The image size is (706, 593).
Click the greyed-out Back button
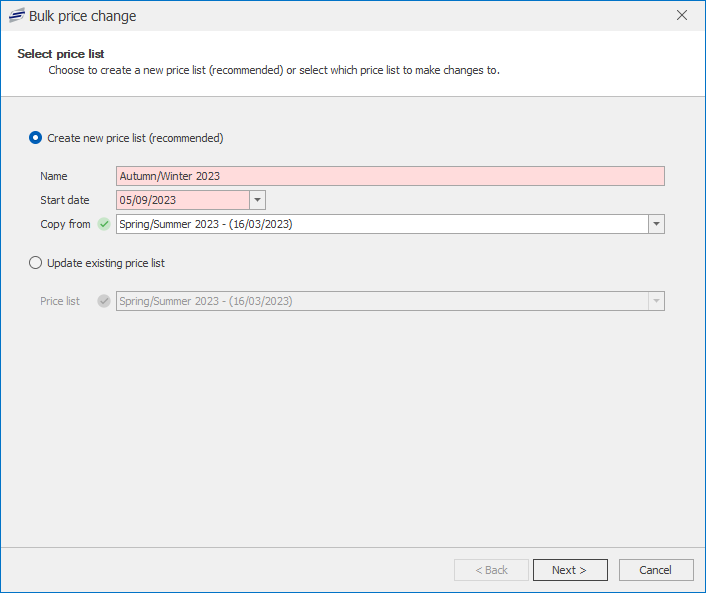pyautogui.click(x=491, y=570)
